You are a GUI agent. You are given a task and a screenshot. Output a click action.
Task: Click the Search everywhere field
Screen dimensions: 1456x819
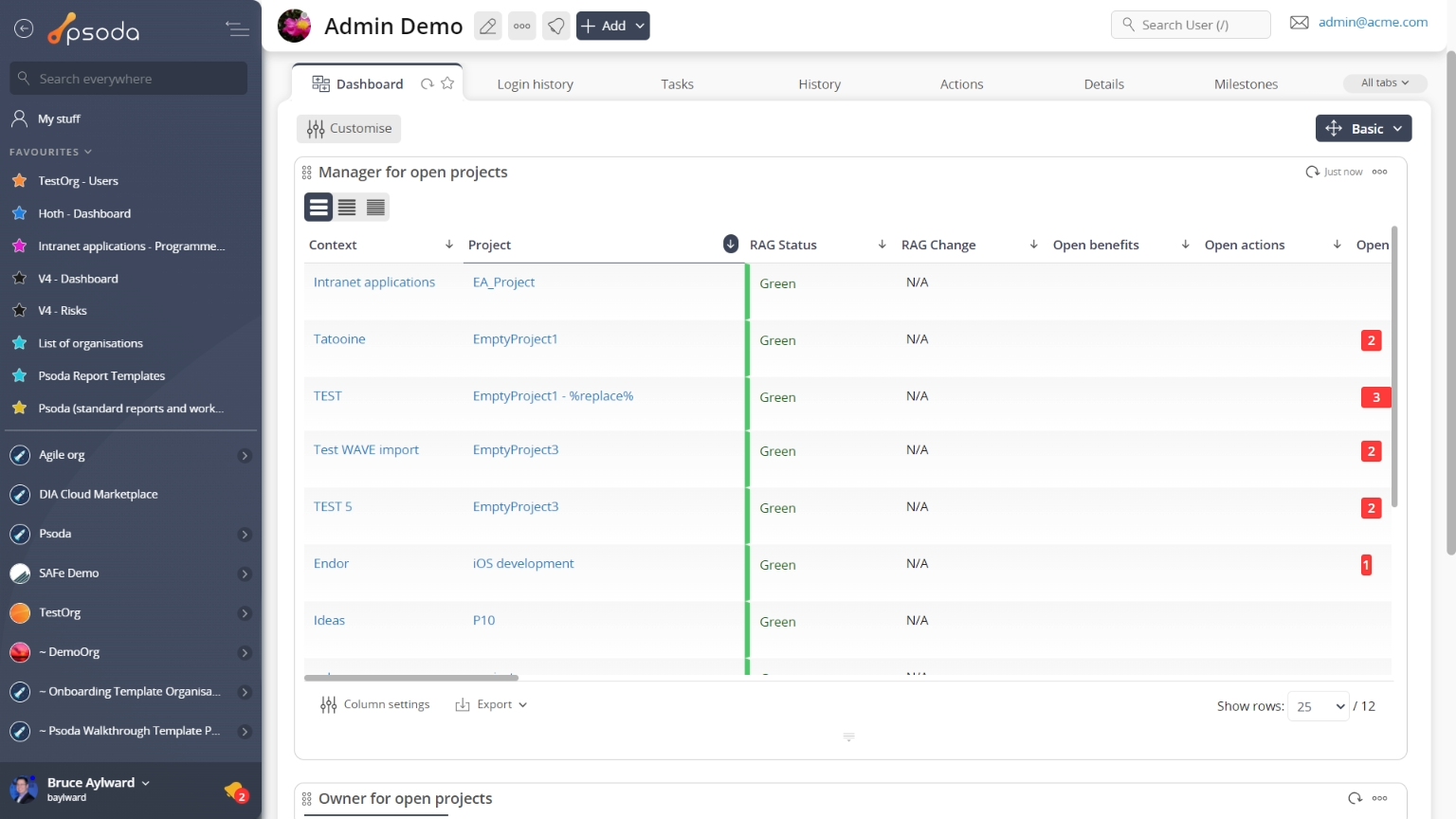(x=129, y=79)
